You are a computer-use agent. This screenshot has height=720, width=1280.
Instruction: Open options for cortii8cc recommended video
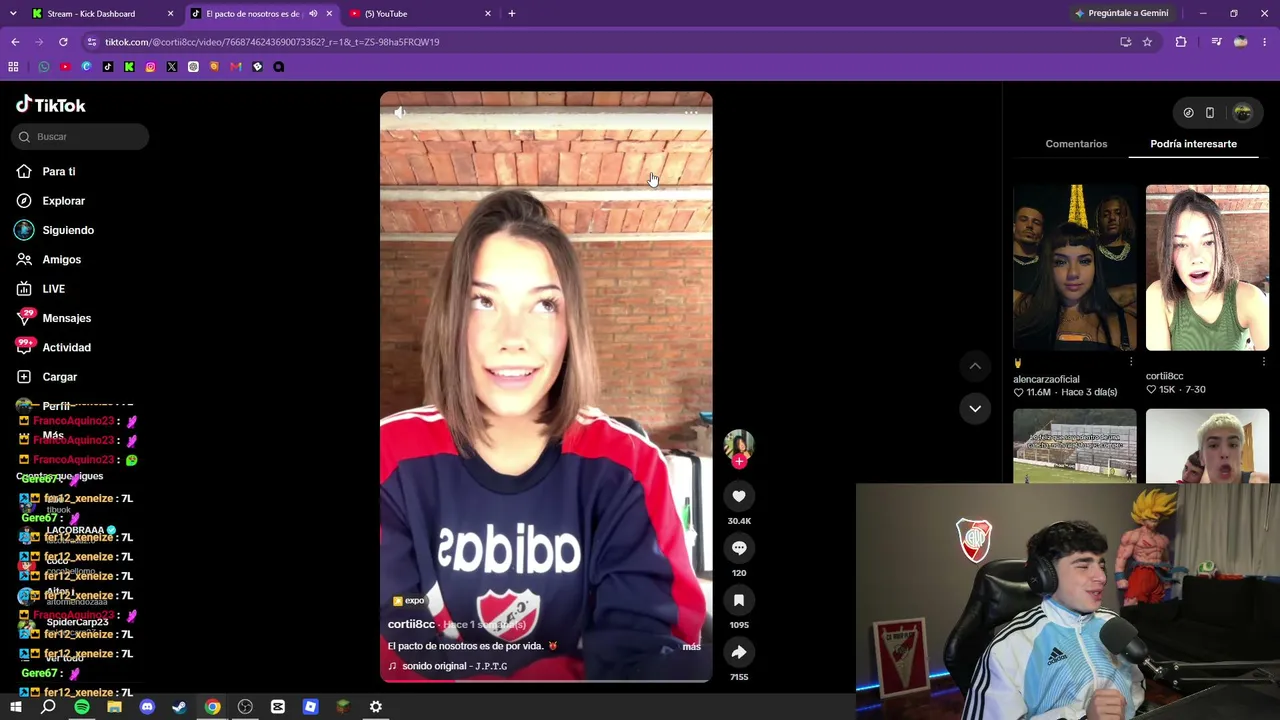(x=1263, y=362)
